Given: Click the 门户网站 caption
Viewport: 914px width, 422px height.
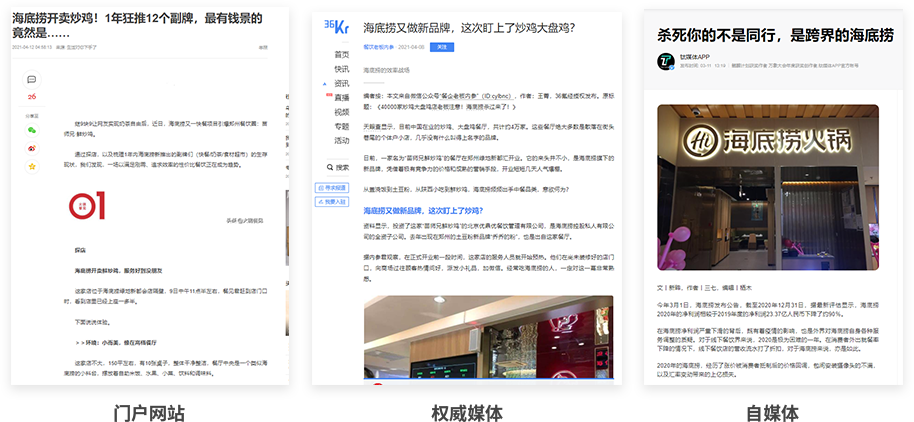Looking at the screenshot, I should [x=149, y=413].
